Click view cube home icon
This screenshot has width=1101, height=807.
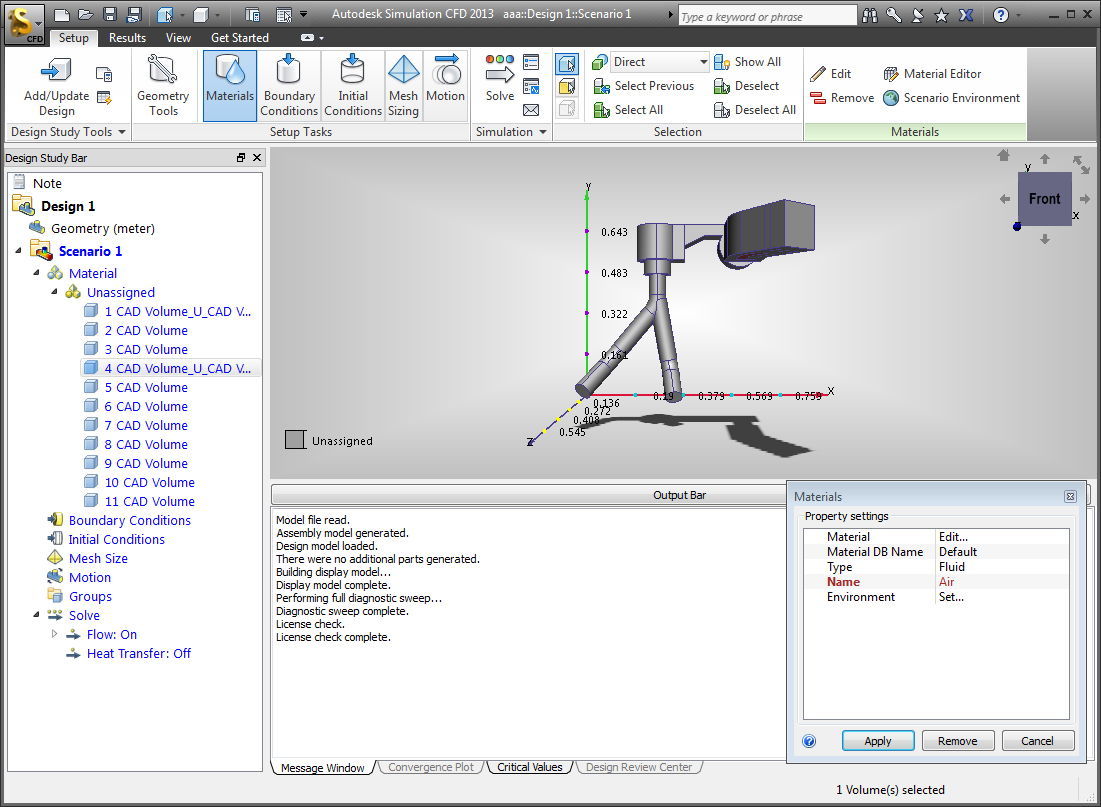coord(1003,155)
